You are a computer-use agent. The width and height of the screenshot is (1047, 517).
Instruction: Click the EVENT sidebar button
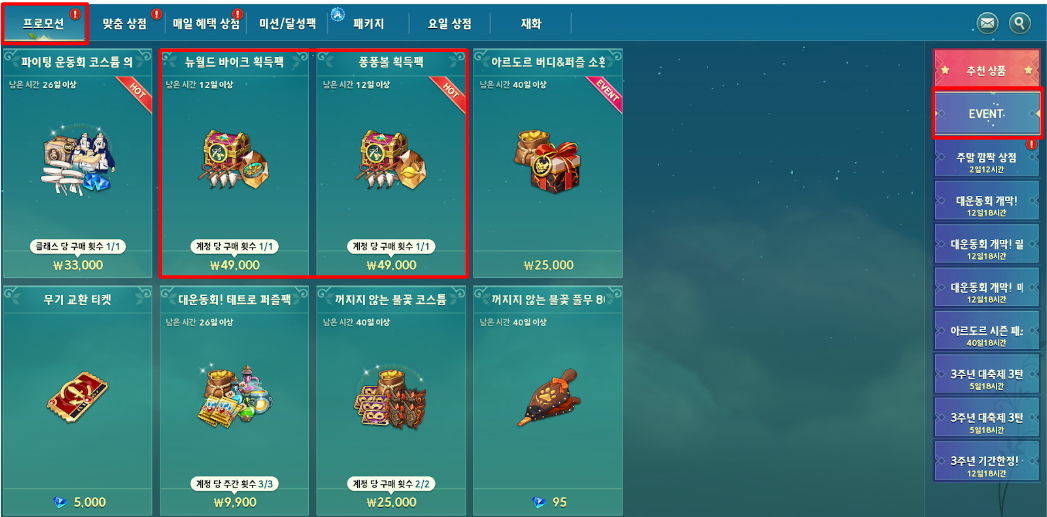click(x=987, y=114)
